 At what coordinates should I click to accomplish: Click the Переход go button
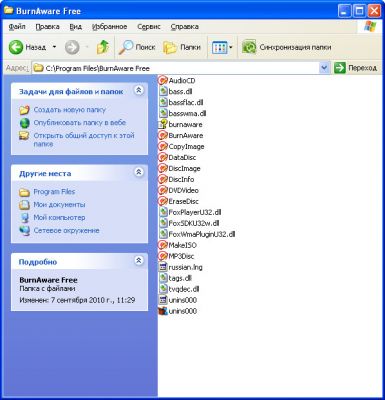click(x=356, y=68)
